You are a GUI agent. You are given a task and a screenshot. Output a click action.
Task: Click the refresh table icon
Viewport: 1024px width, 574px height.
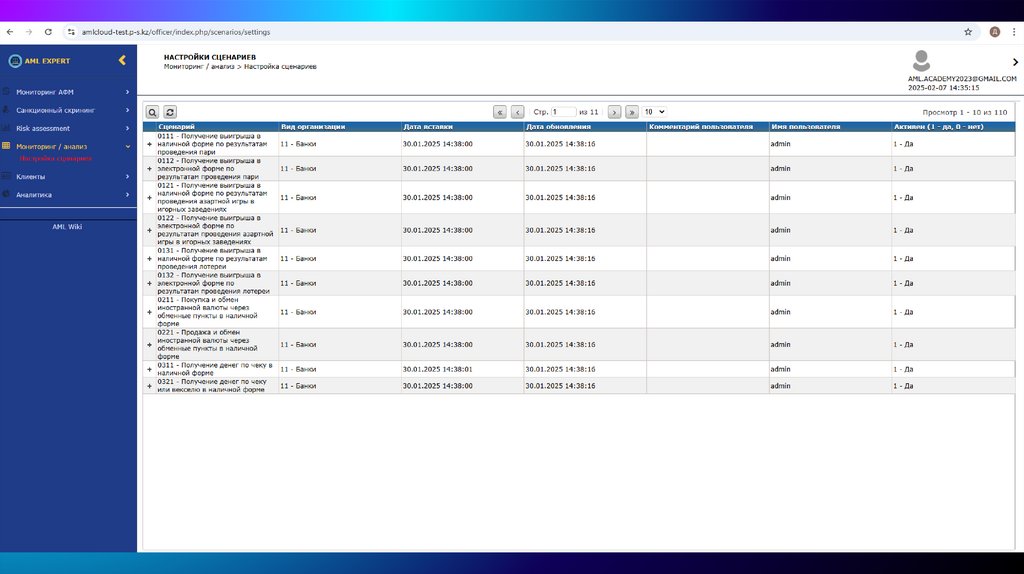(170, 112)
